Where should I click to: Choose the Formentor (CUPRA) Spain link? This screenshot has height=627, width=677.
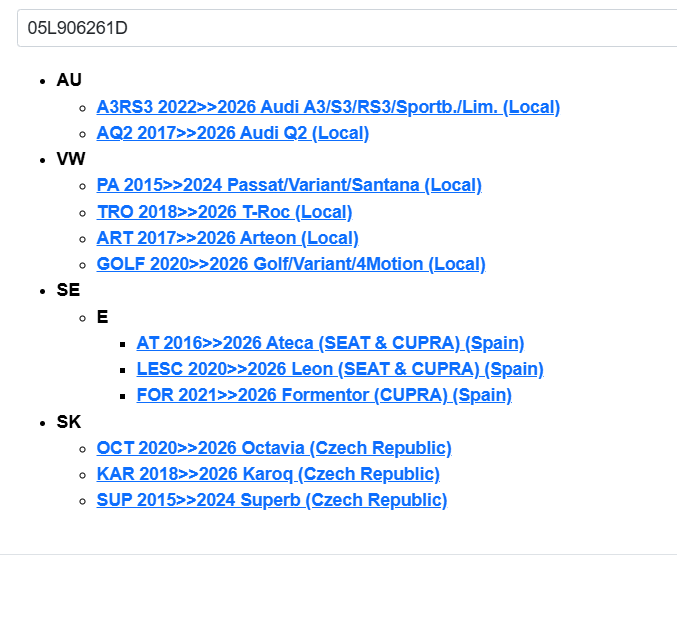click(x=324, y=395)
